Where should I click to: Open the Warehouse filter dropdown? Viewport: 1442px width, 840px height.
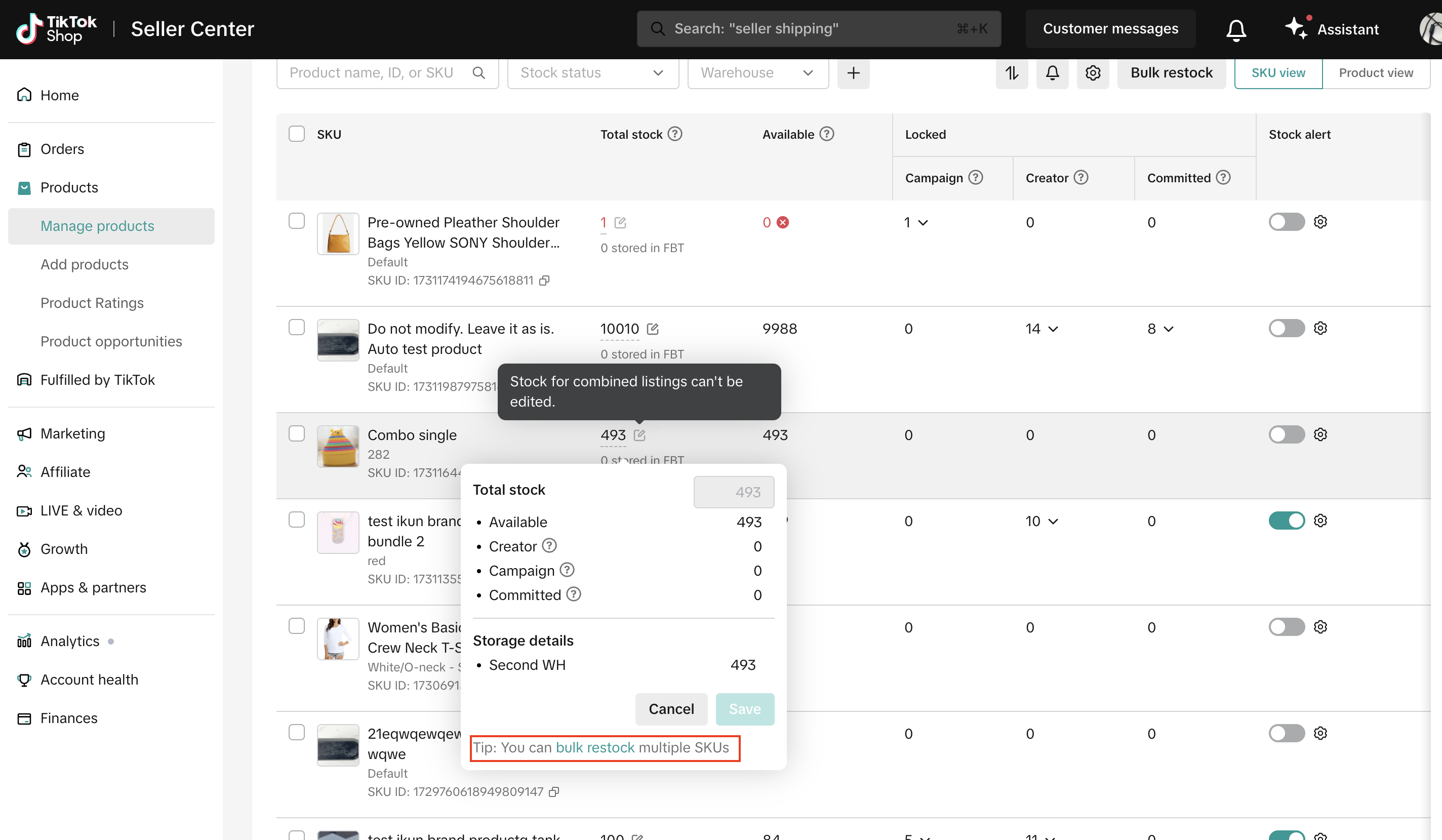757,73
